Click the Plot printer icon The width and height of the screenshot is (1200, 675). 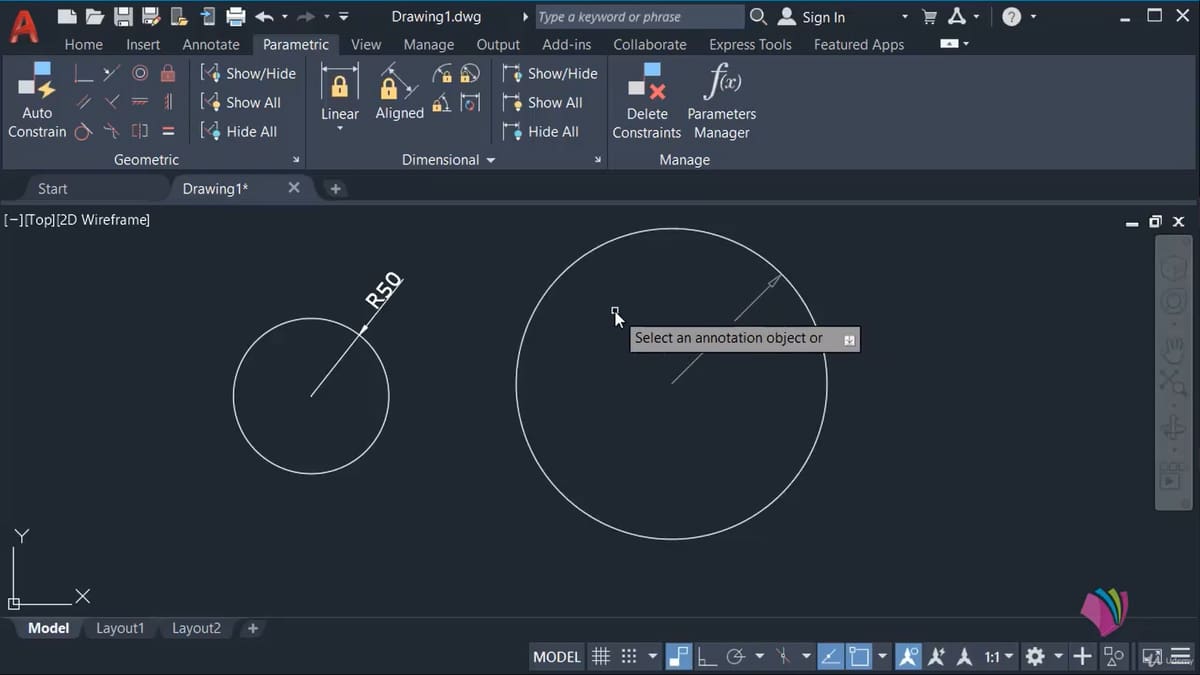(236, 16)
